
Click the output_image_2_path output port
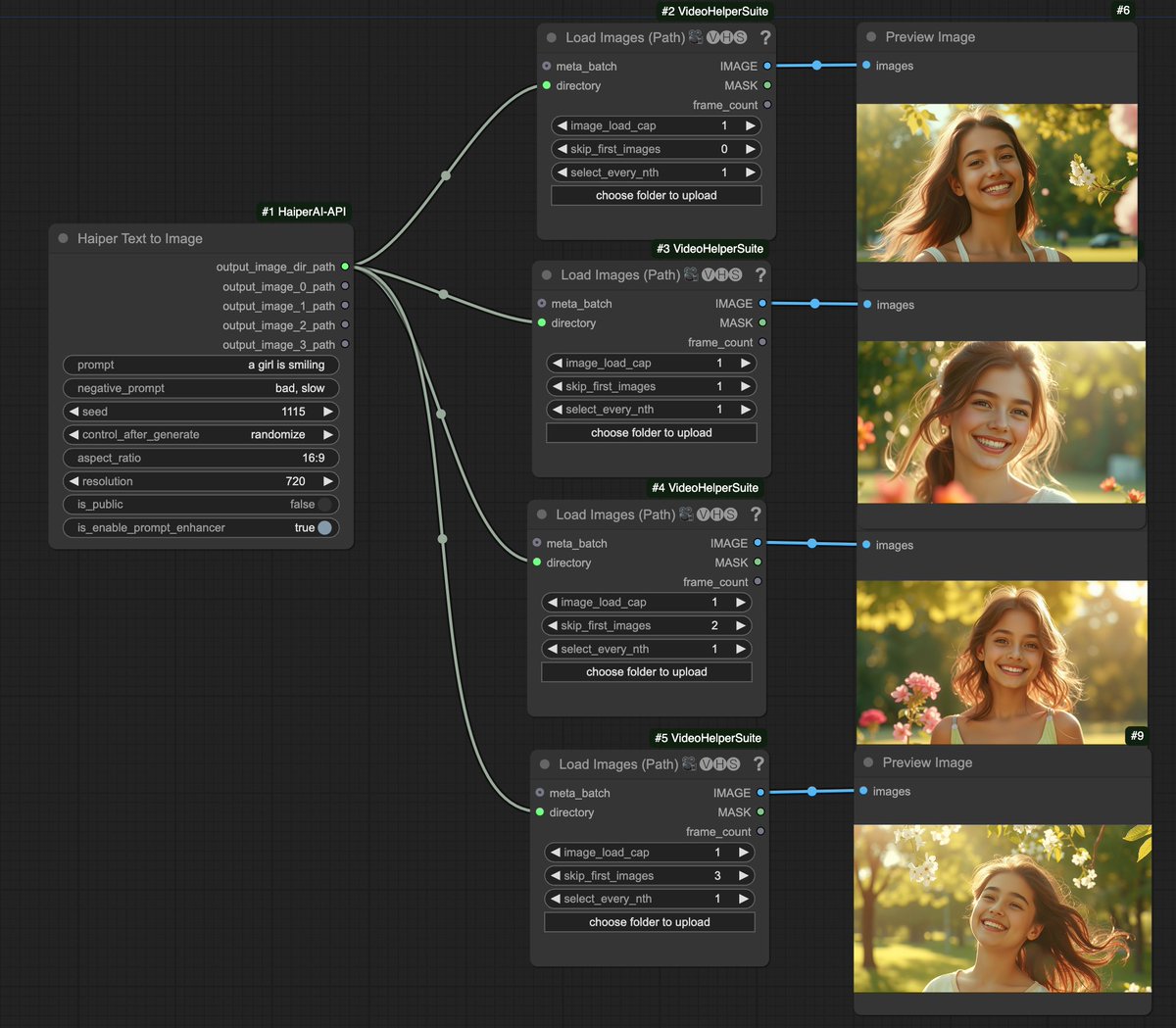point(345,325)
